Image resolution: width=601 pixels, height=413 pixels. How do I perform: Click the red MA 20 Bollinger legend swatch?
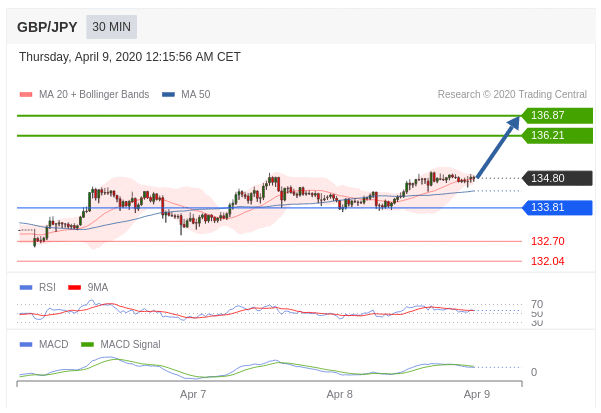pos(26,95)
